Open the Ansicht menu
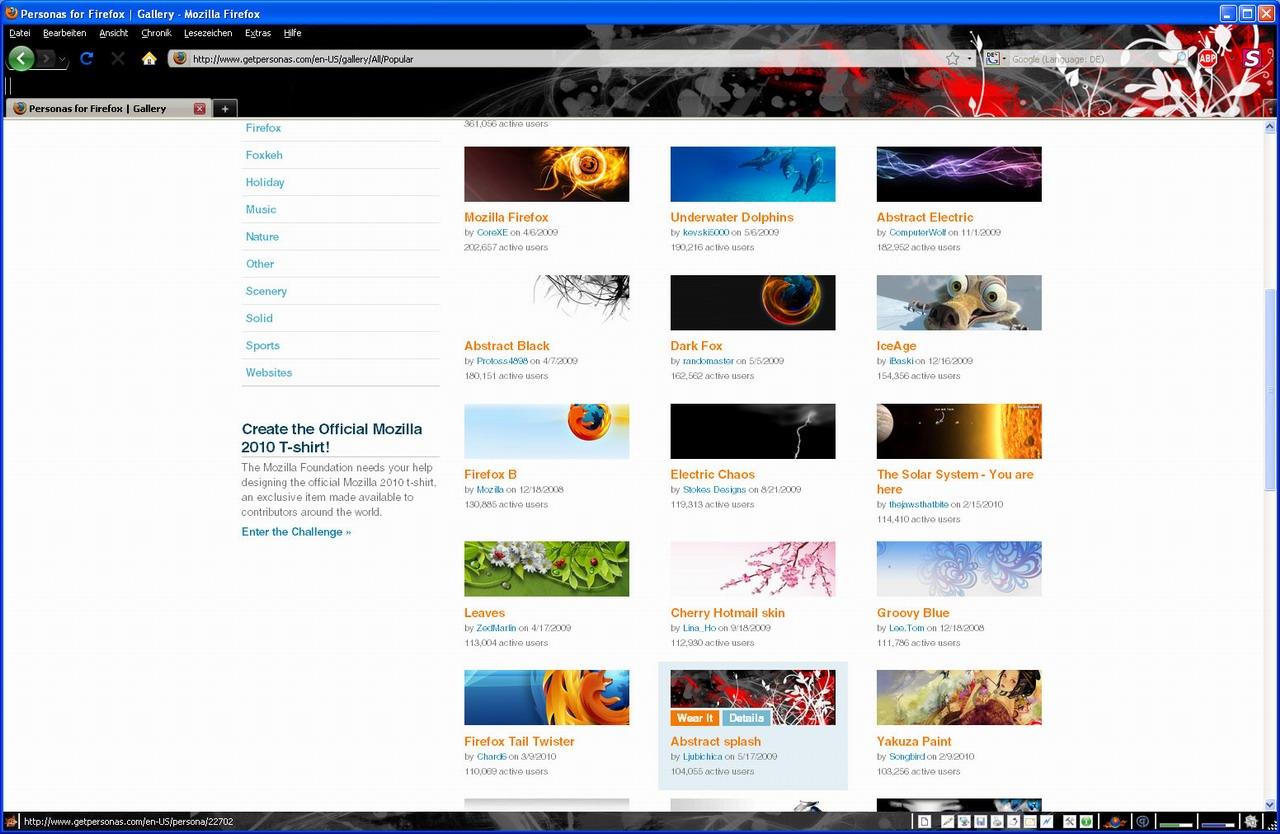Viewport: 1280px width, 834px height. click(x=113, y=33)
